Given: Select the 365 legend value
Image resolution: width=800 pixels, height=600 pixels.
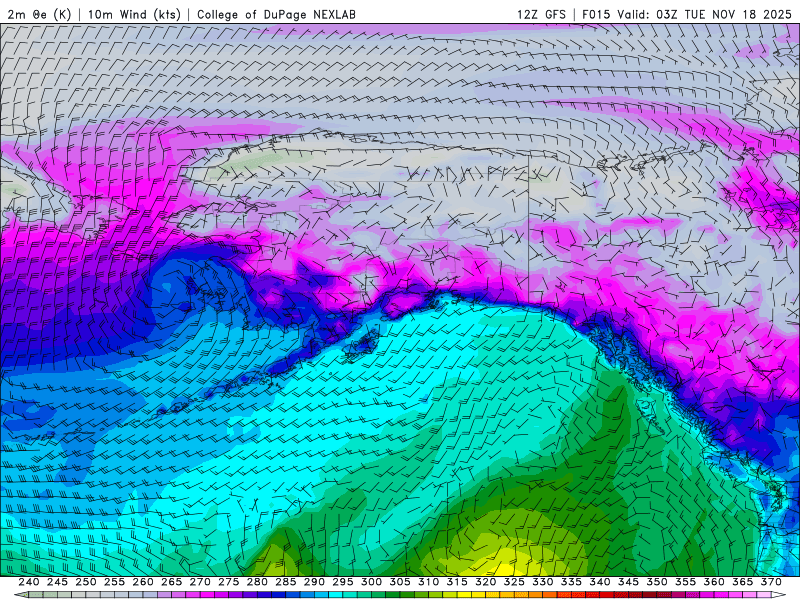Looking at the screenshot, I should [743, 582].
